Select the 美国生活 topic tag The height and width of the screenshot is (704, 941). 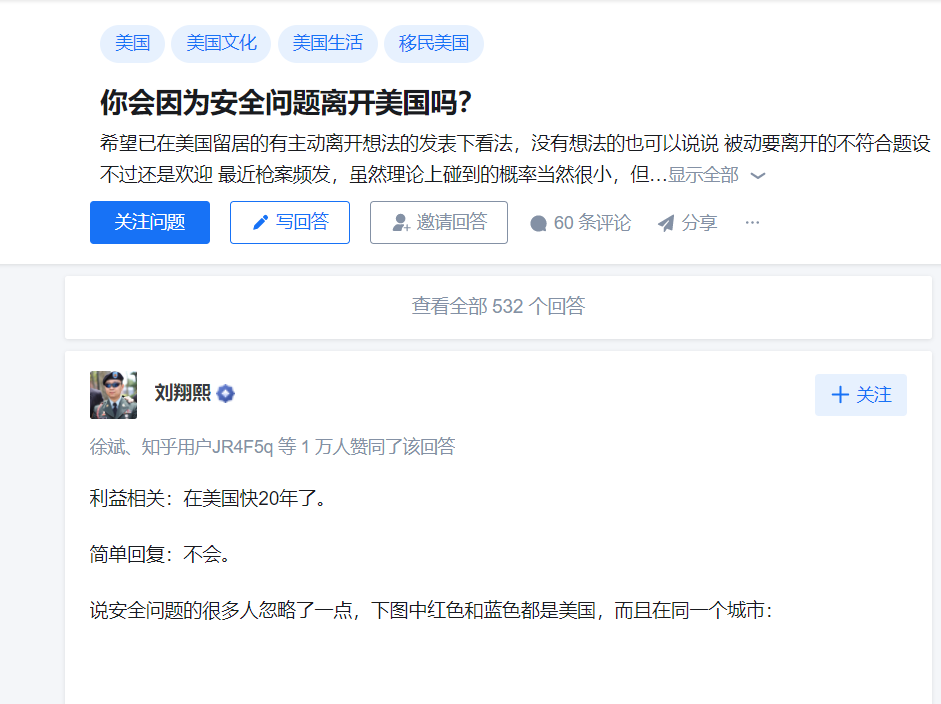(328, 44)
